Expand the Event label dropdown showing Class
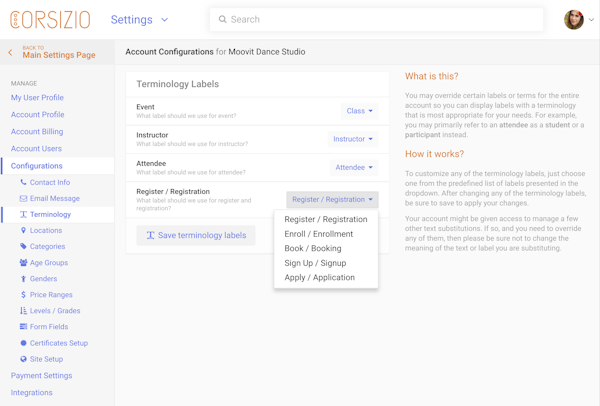The image size is (600, 406). click(359, 111)
